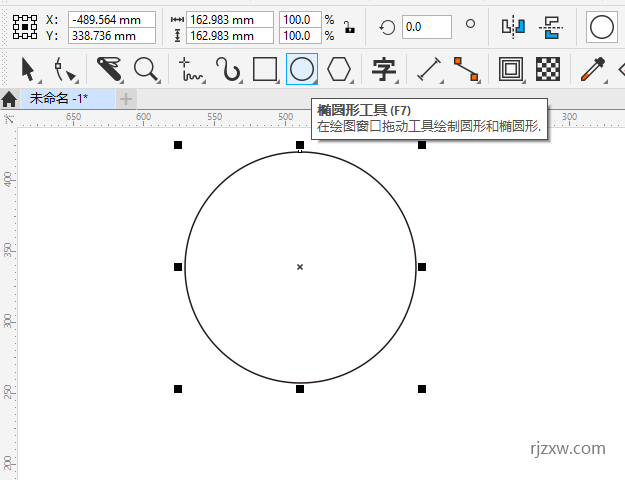Switch to the 未命名 -1 document tab
The width and height of the screenshot is (625, 480).
click(58, 98)
